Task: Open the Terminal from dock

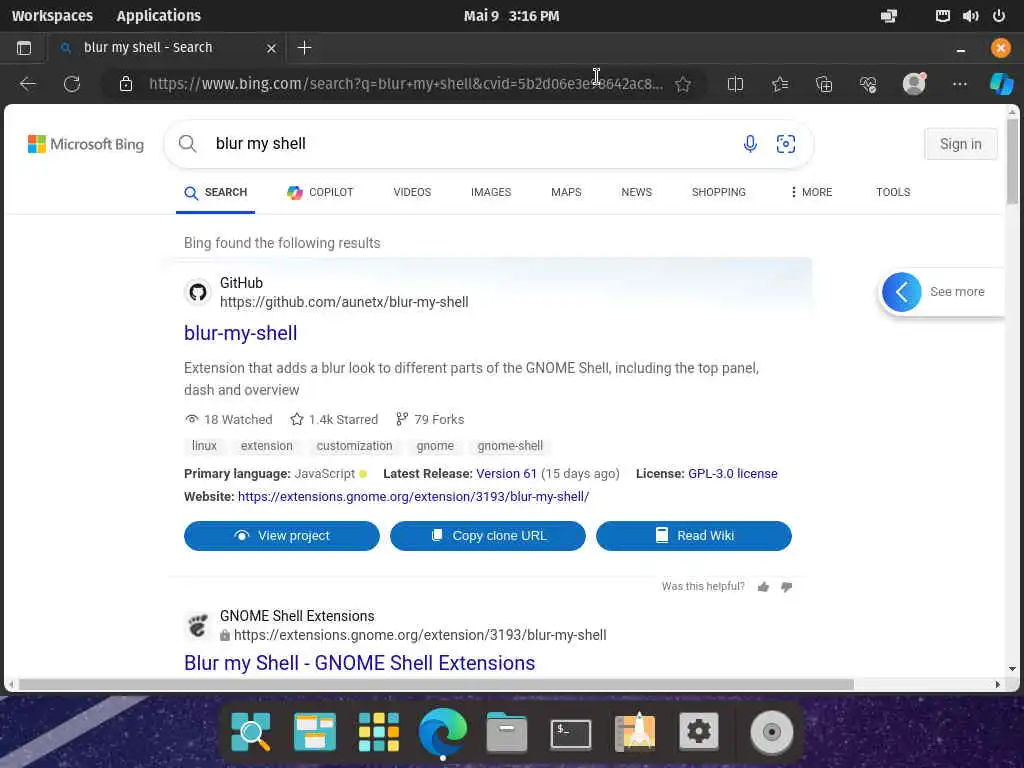Action: pos(571,733)
